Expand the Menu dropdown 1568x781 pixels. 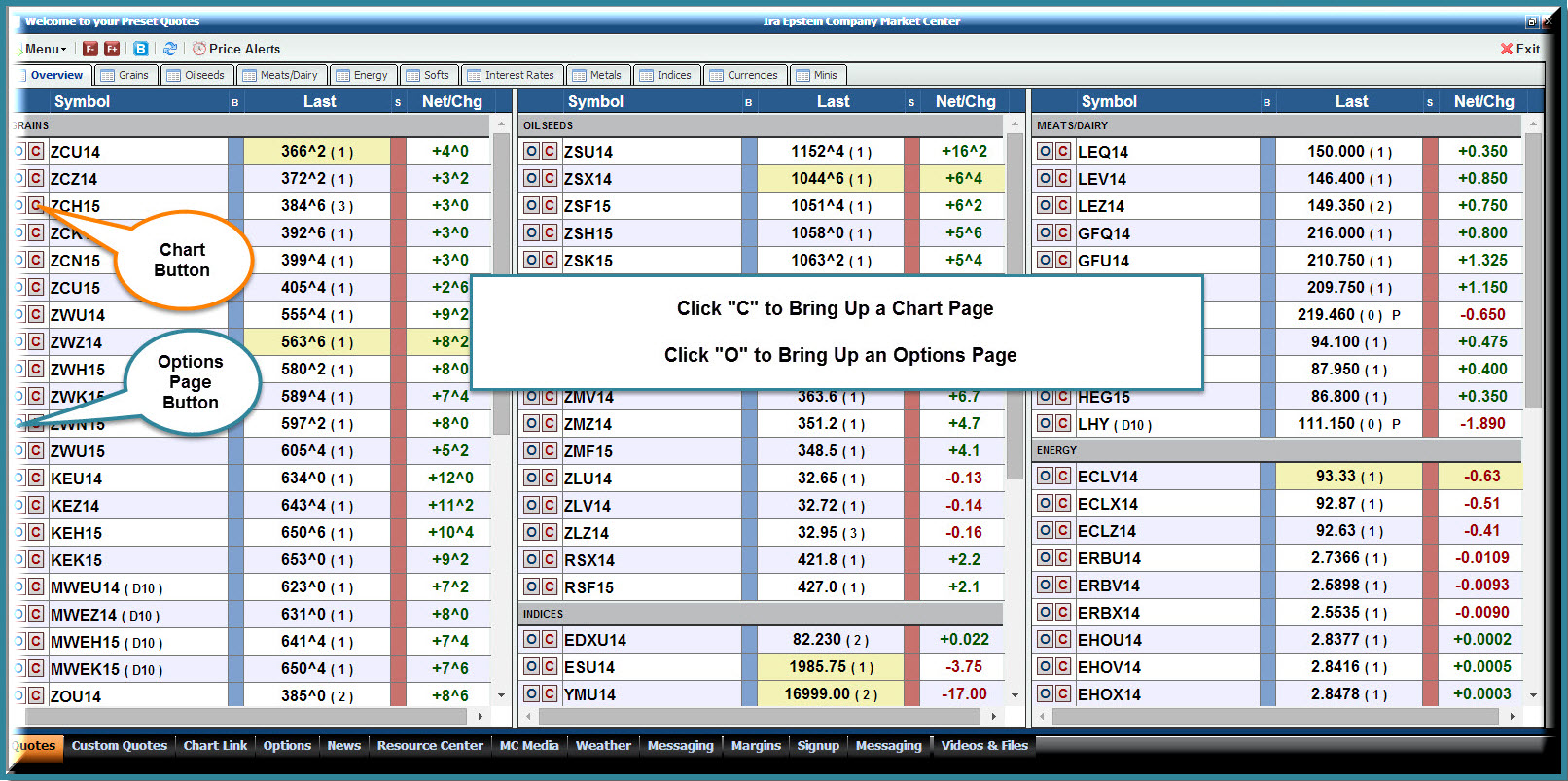coord(45,49)
